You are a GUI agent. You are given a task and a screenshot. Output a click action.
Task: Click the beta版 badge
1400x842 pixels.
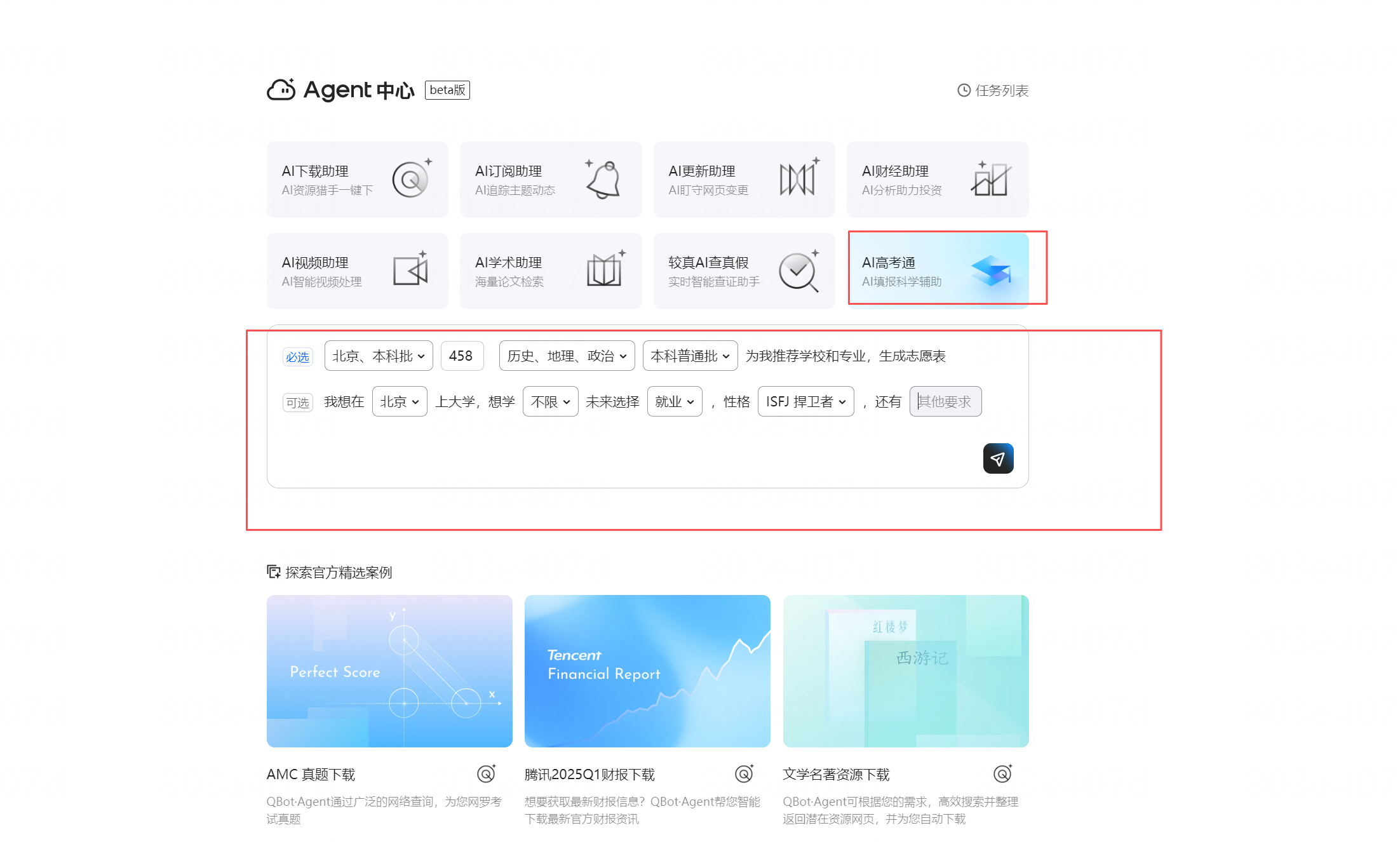tap(447, 90)
